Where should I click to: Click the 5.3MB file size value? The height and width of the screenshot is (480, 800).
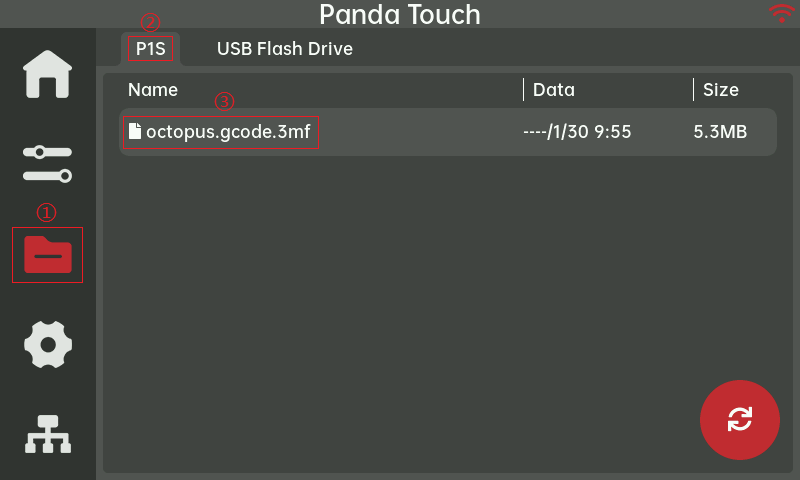[721, 132]
